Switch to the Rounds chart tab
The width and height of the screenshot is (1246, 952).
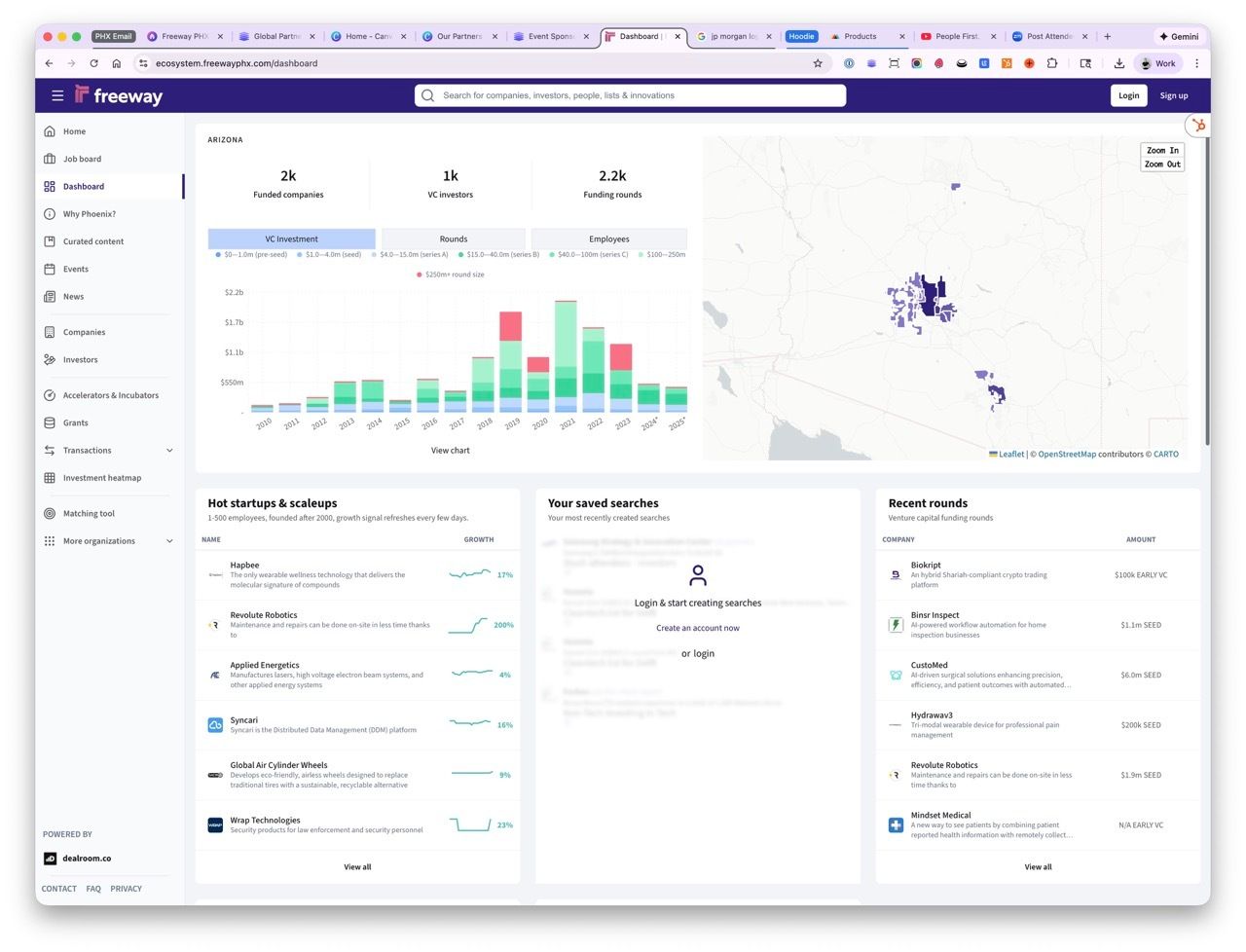(454, 238)
